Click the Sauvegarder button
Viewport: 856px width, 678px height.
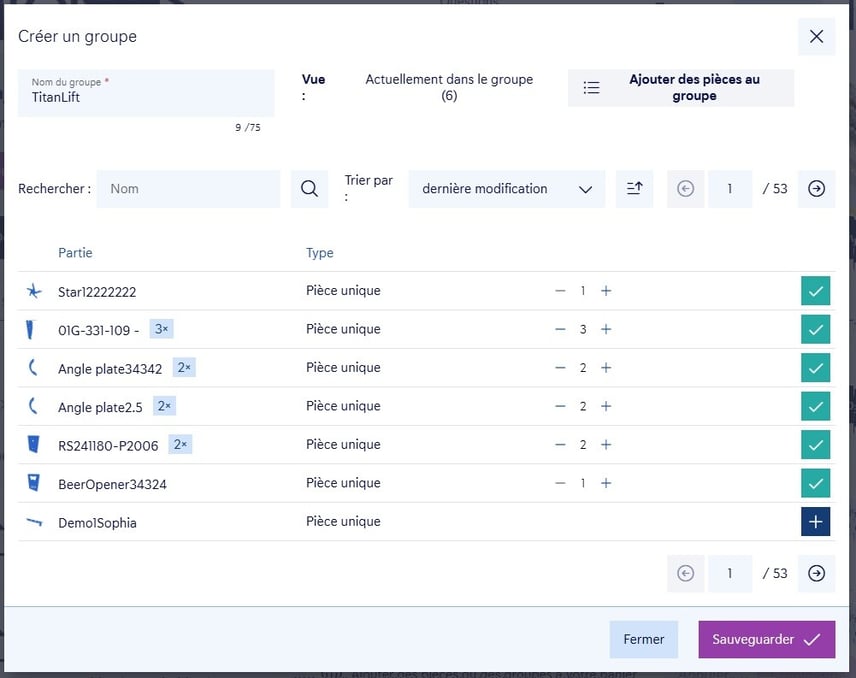tap(766, 640)
